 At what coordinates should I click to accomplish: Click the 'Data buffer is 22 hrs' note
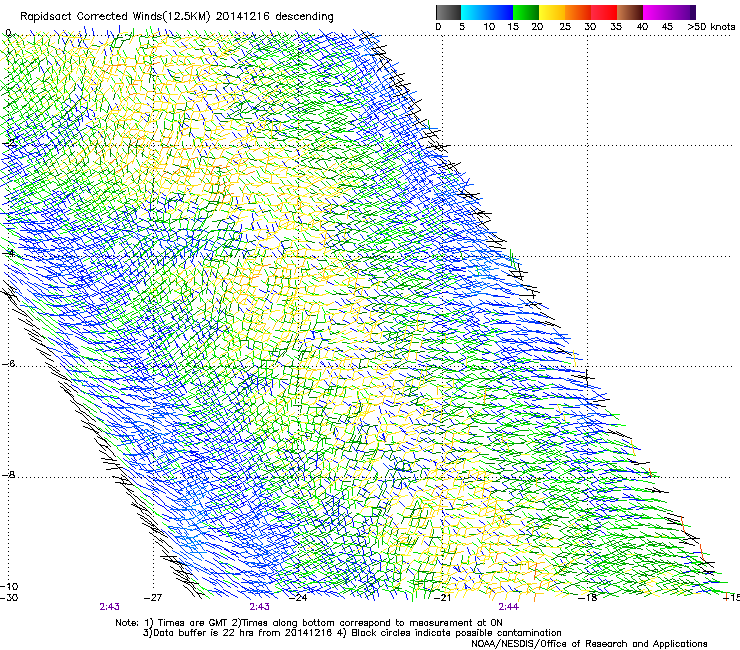coord(239,633)
